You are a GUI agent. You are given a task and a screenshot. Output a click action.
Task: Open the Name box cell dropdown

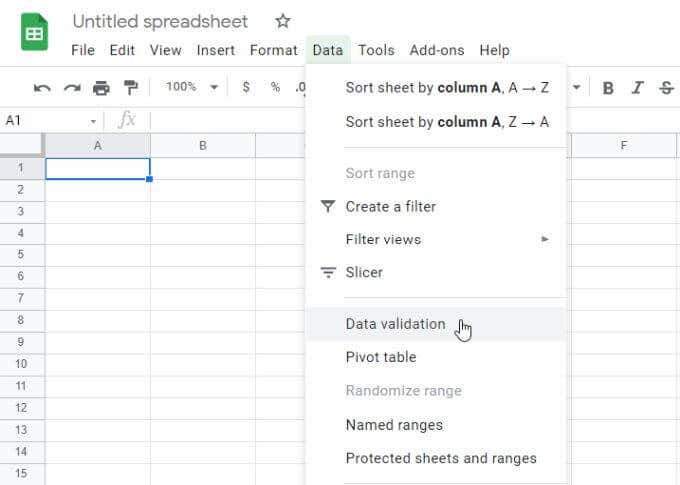pyautogui.click(x=93, y=120)
